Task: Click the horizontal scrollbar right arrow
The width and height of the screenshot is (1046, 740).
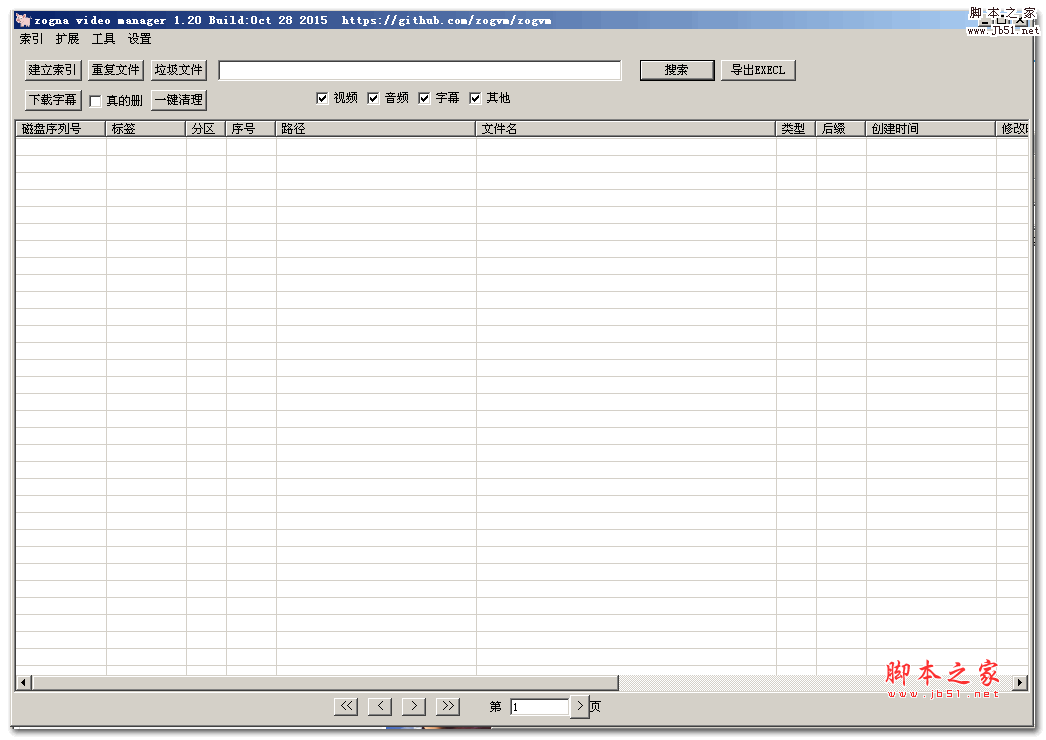Action: tap(1019, 682)
